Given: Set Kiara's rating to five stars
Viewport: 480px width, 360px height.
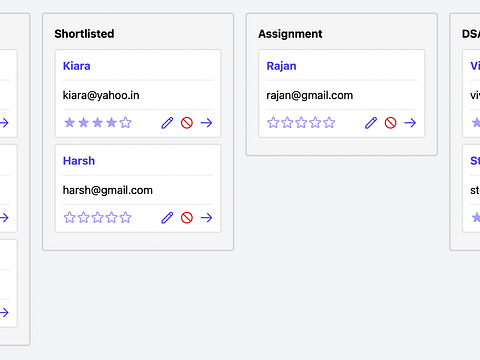Looking at the screenshot, I should tap(126, 122).
